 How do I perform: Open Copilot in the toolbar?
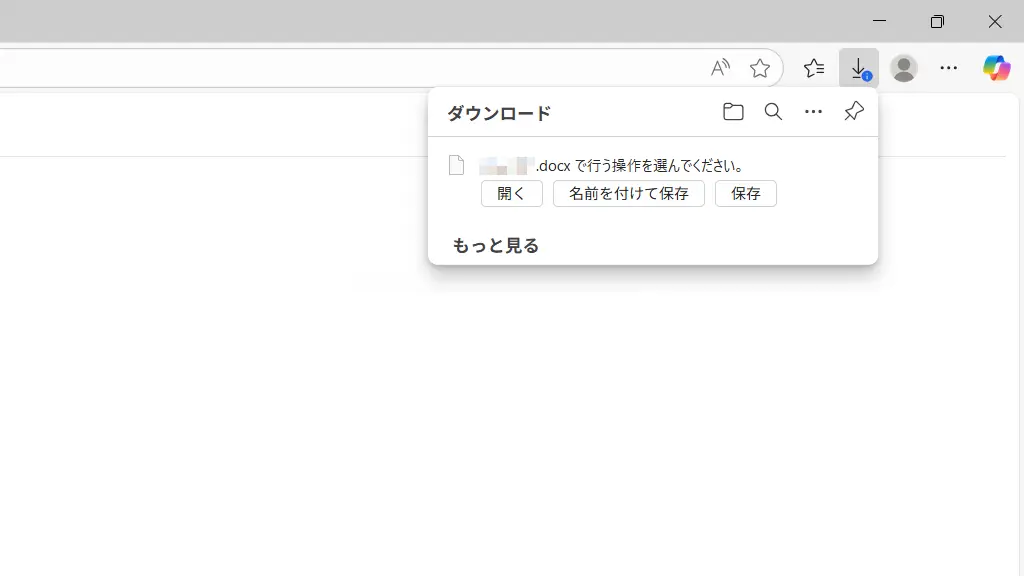996,67
